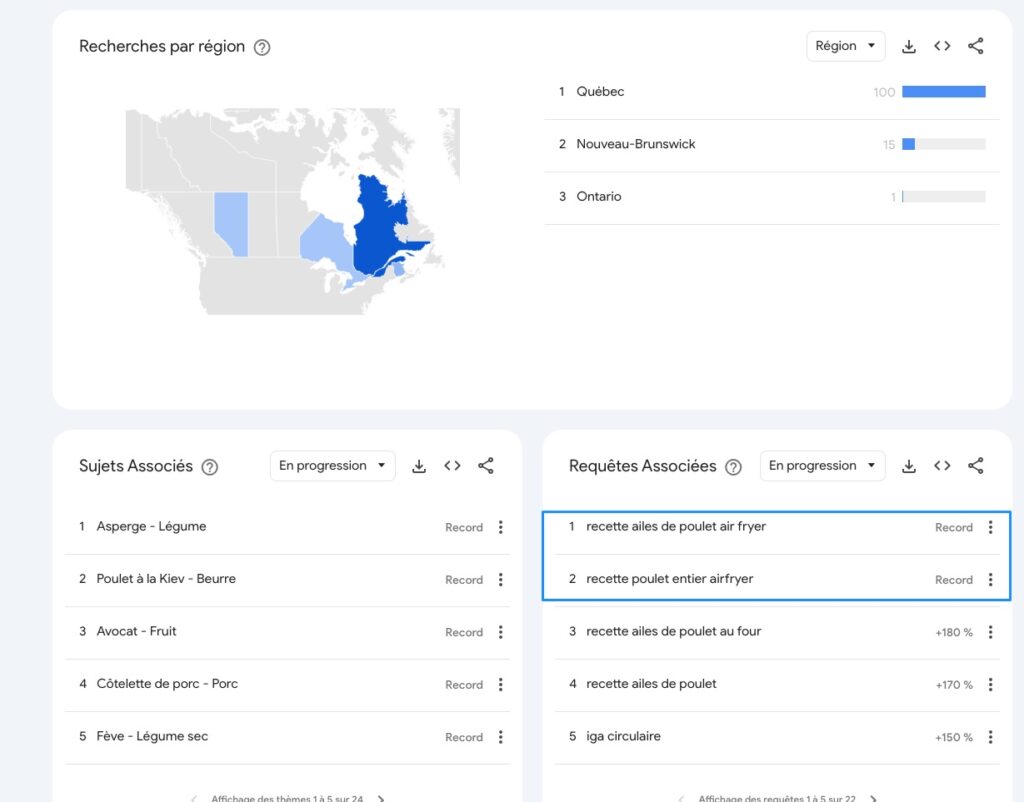
Task: Open help for Sujets Associés
Action: click(x=210, y=467)
